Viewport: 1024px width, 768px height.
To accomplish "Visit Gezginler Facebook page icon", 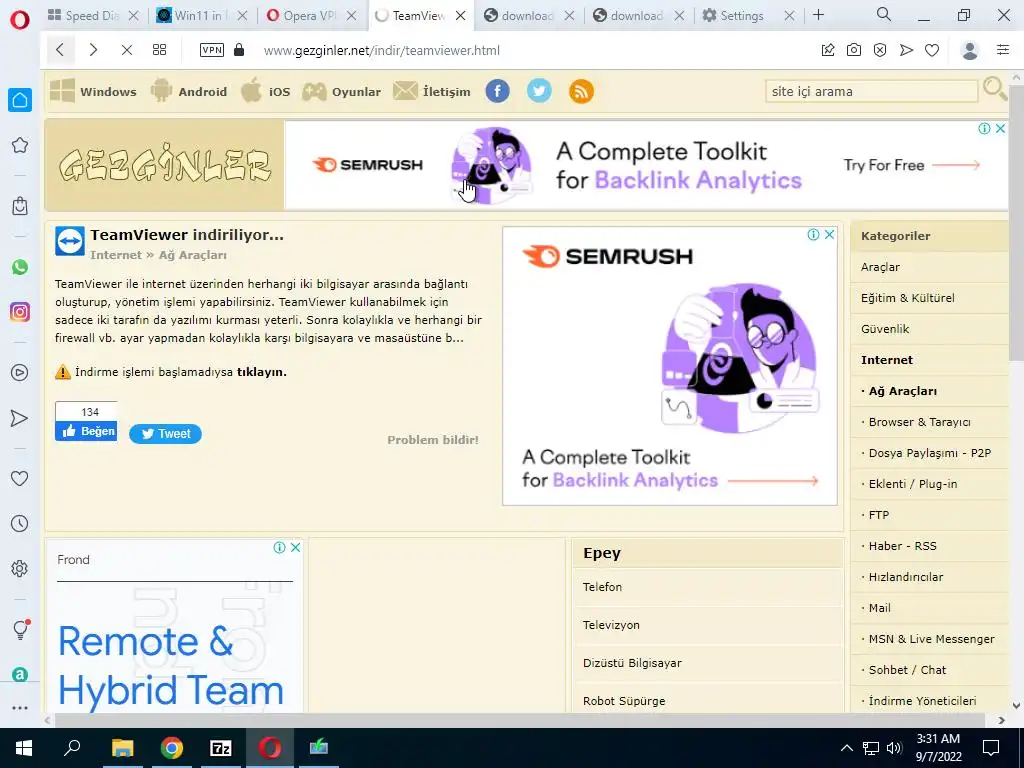I will tap(498, 91).
